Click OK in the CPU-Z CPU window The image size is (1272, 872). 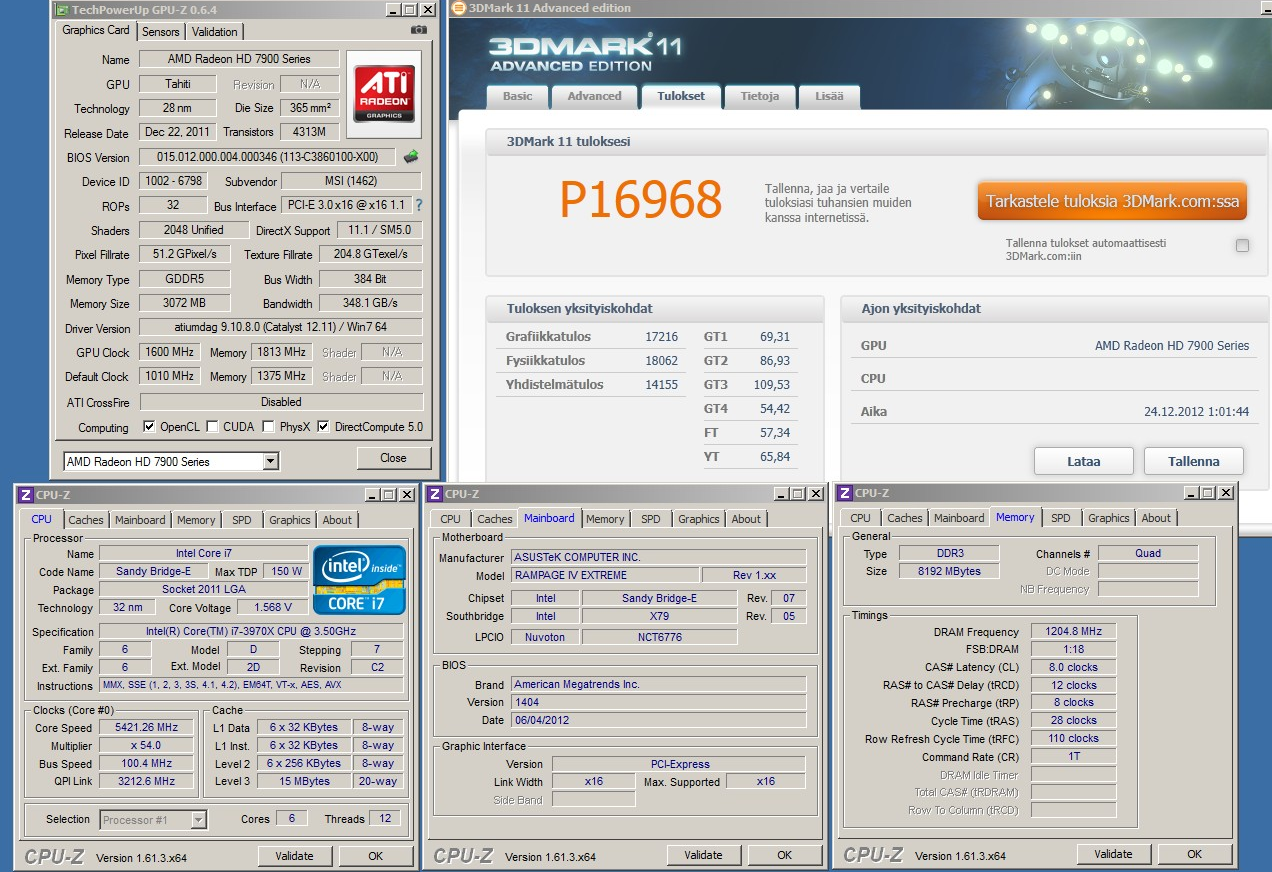[x=375, y=856]
